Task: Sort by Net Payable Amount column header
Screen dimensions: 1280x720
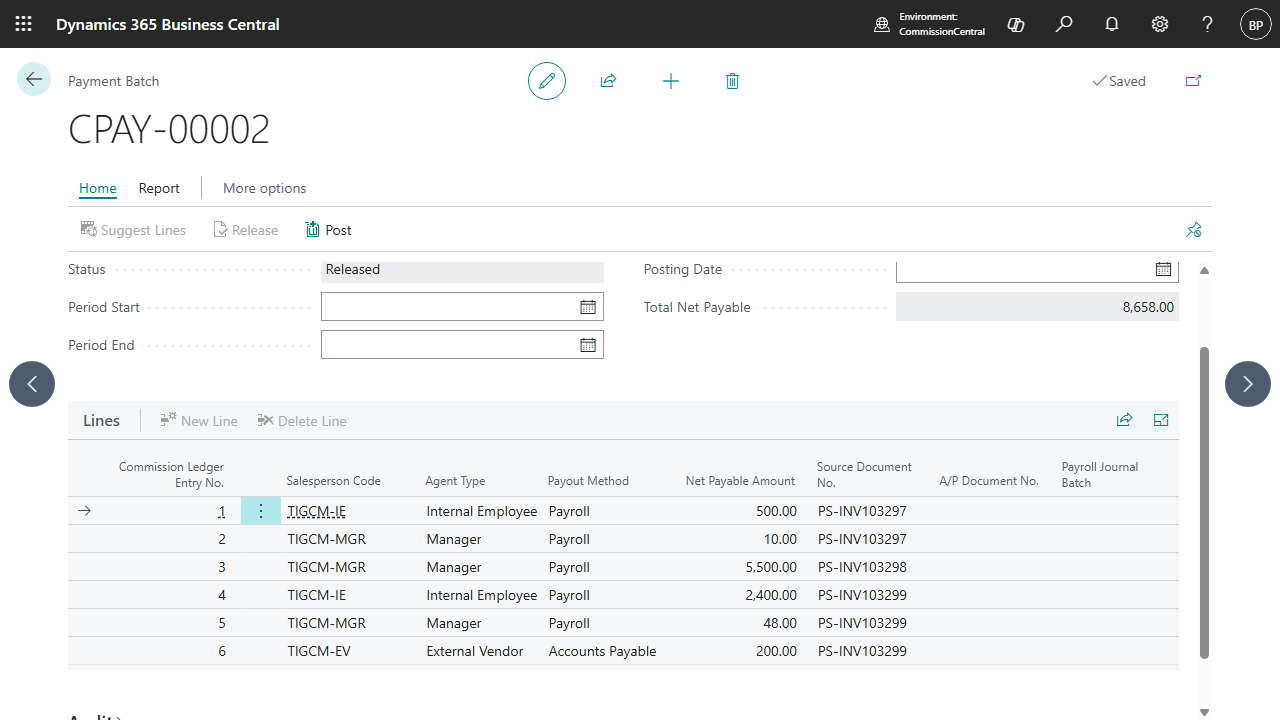Action: pos(740,481)
